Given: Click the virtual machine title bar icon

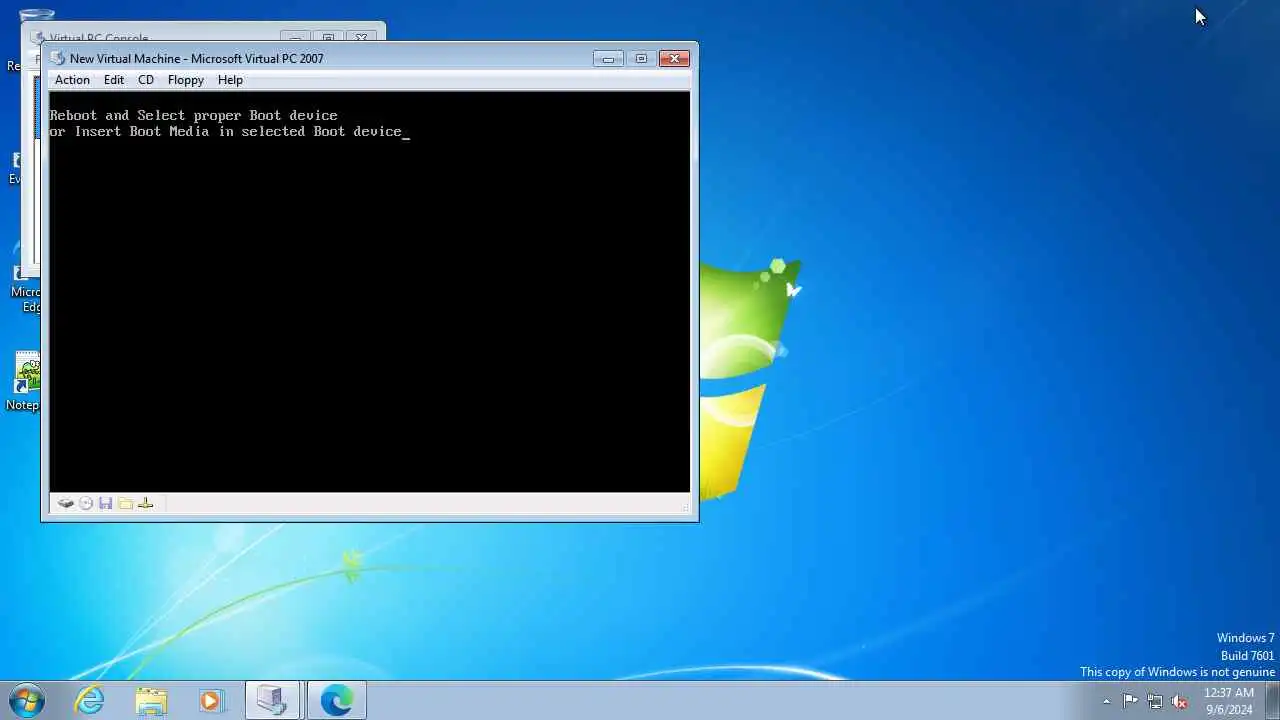Looking at the screenshot, I should click(x=58, y=59).
